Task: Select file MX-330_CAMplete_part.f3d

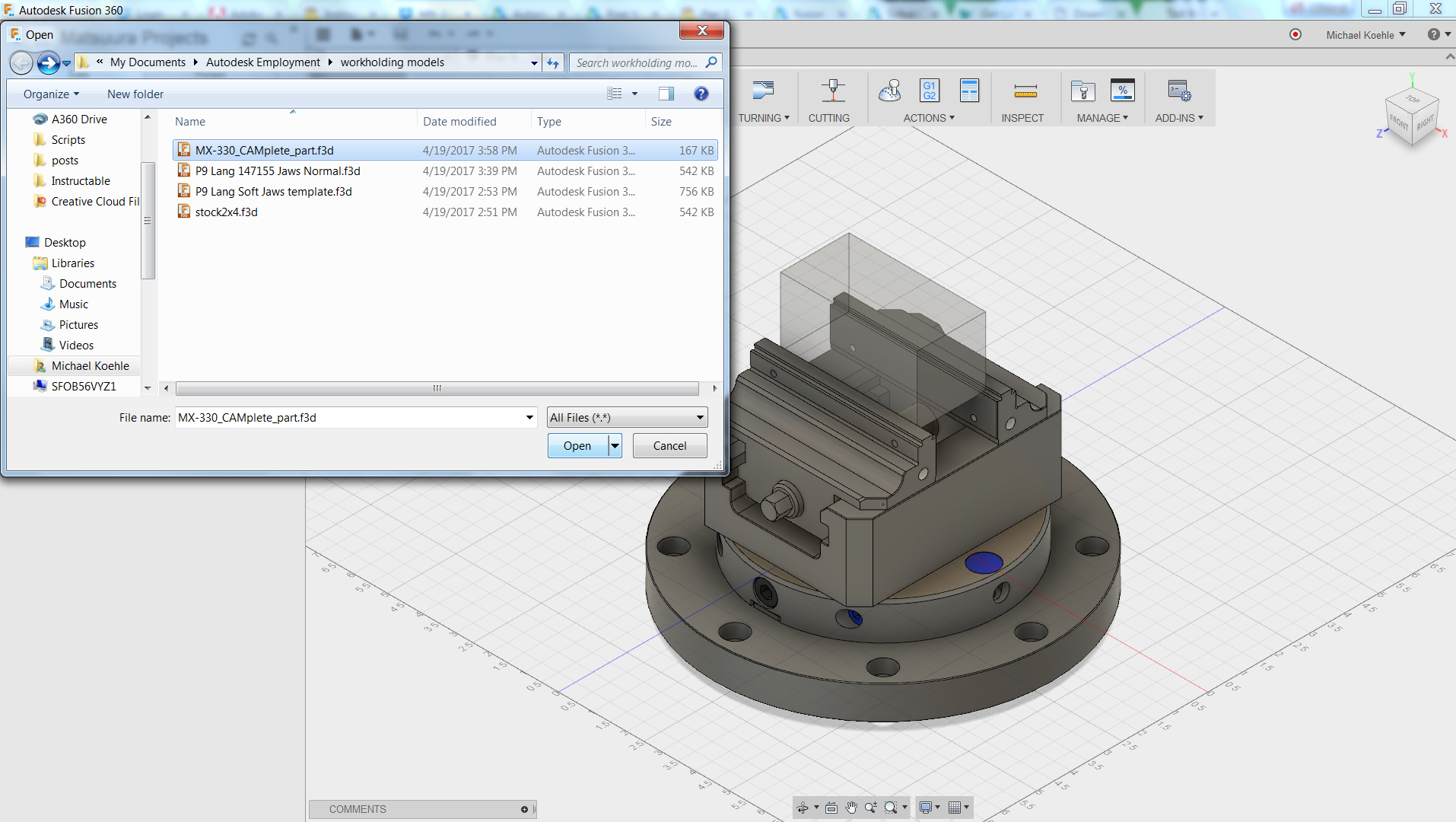Action: point(445,151)
